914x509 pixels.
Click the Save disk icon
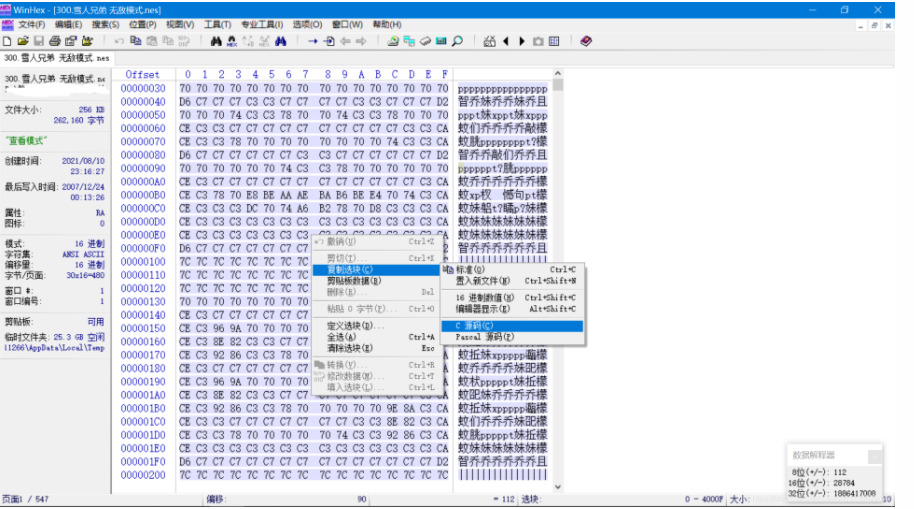point(38,41)
